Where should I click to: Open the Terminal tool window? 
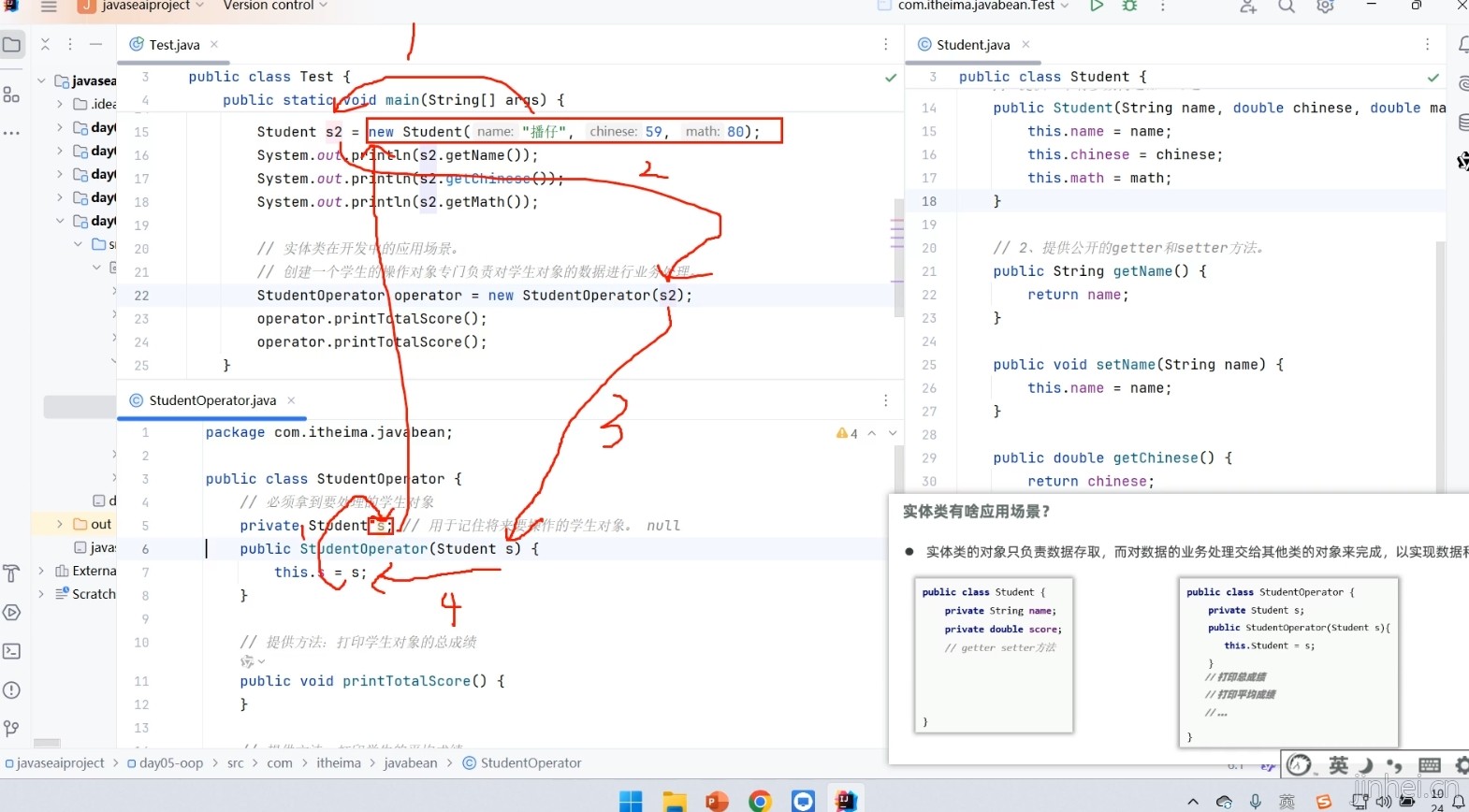point(12,651)
